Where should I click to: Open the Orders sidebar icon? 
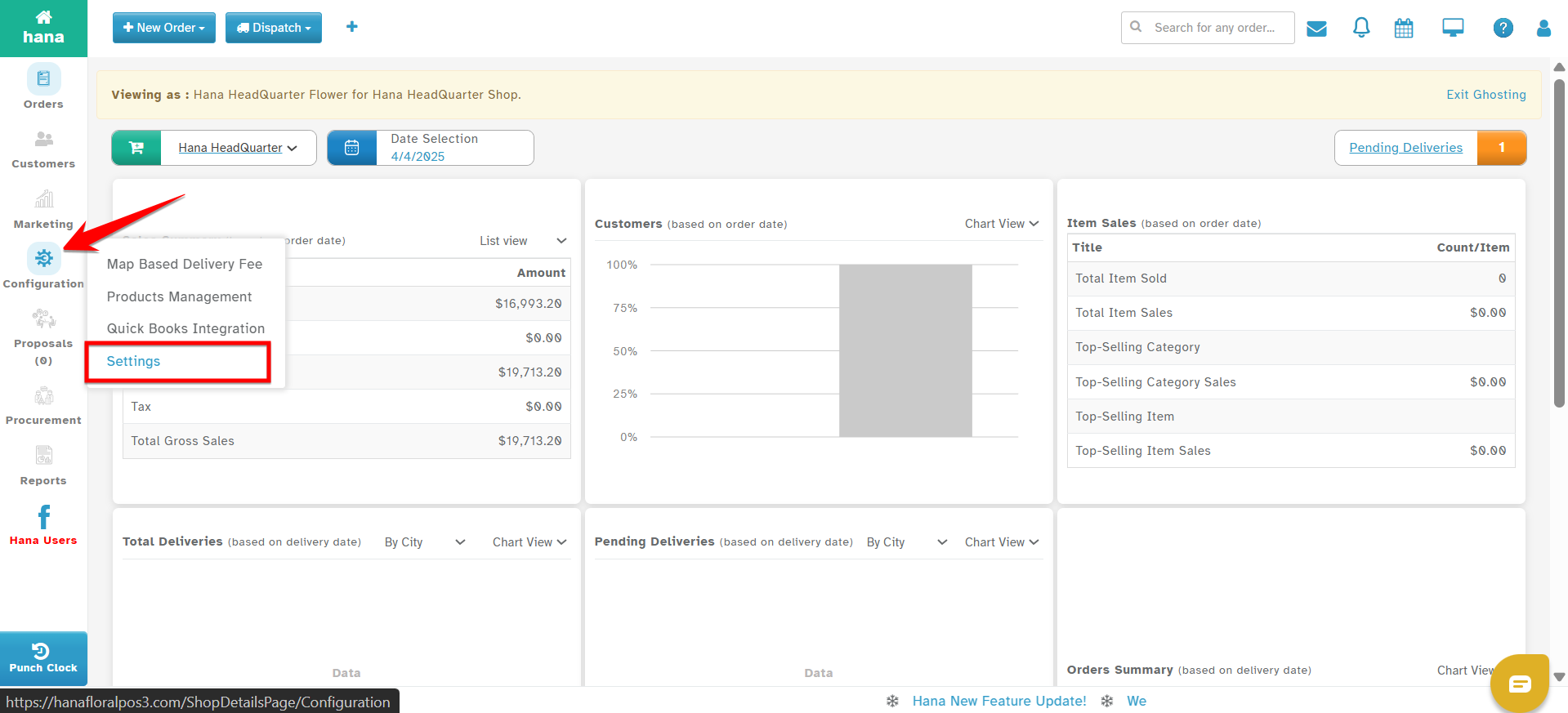pos(43,79)
